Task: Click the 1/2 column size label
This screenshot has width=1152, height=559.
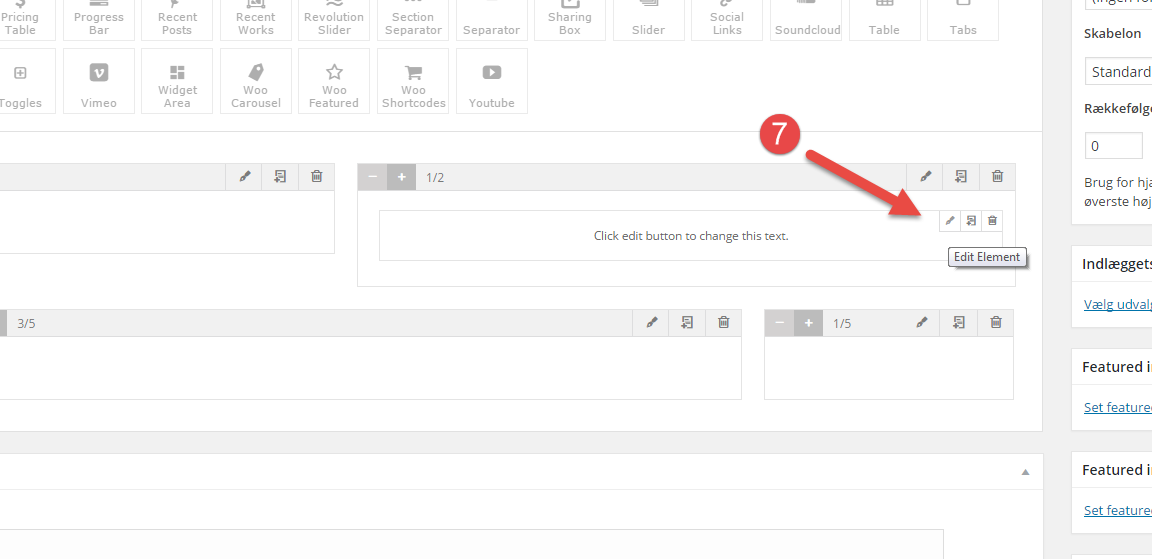Action: click(435, 178)
